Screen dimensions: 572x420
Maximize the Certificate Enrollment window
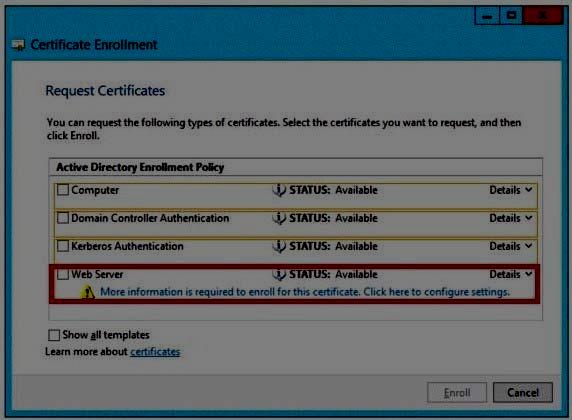tap(511, 16)
